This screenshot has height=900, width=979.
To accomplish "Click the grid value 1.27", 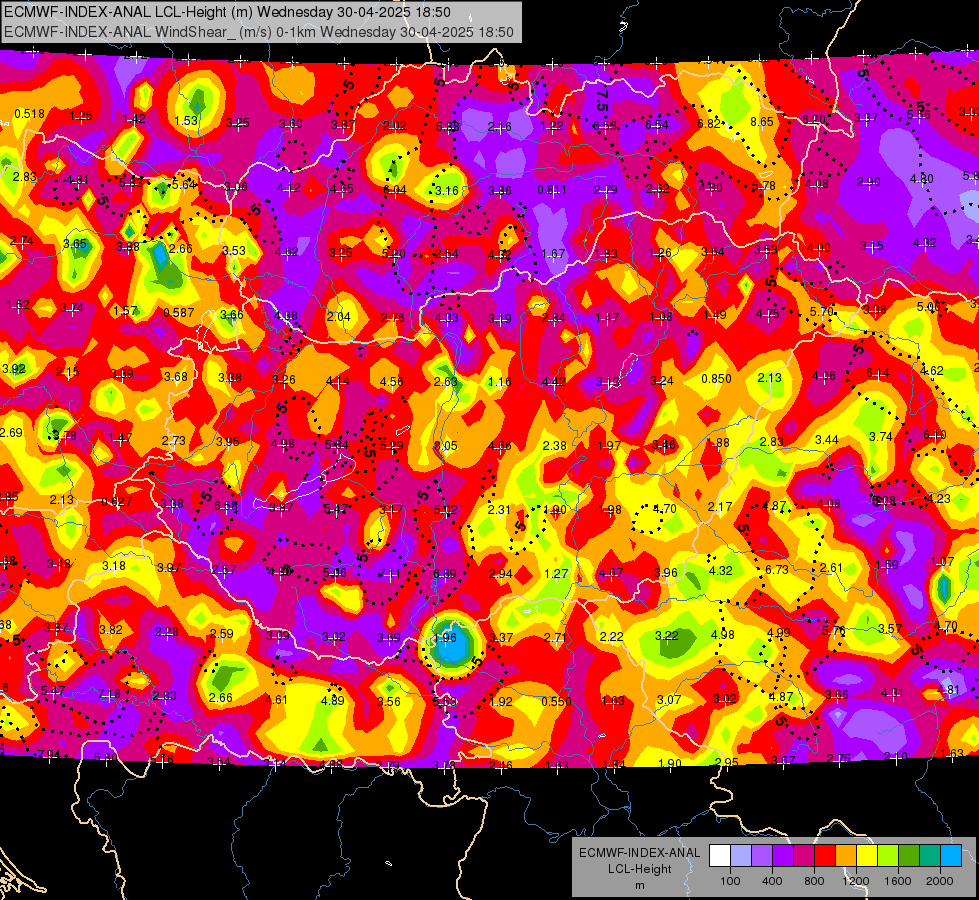I will coord(556,573).
